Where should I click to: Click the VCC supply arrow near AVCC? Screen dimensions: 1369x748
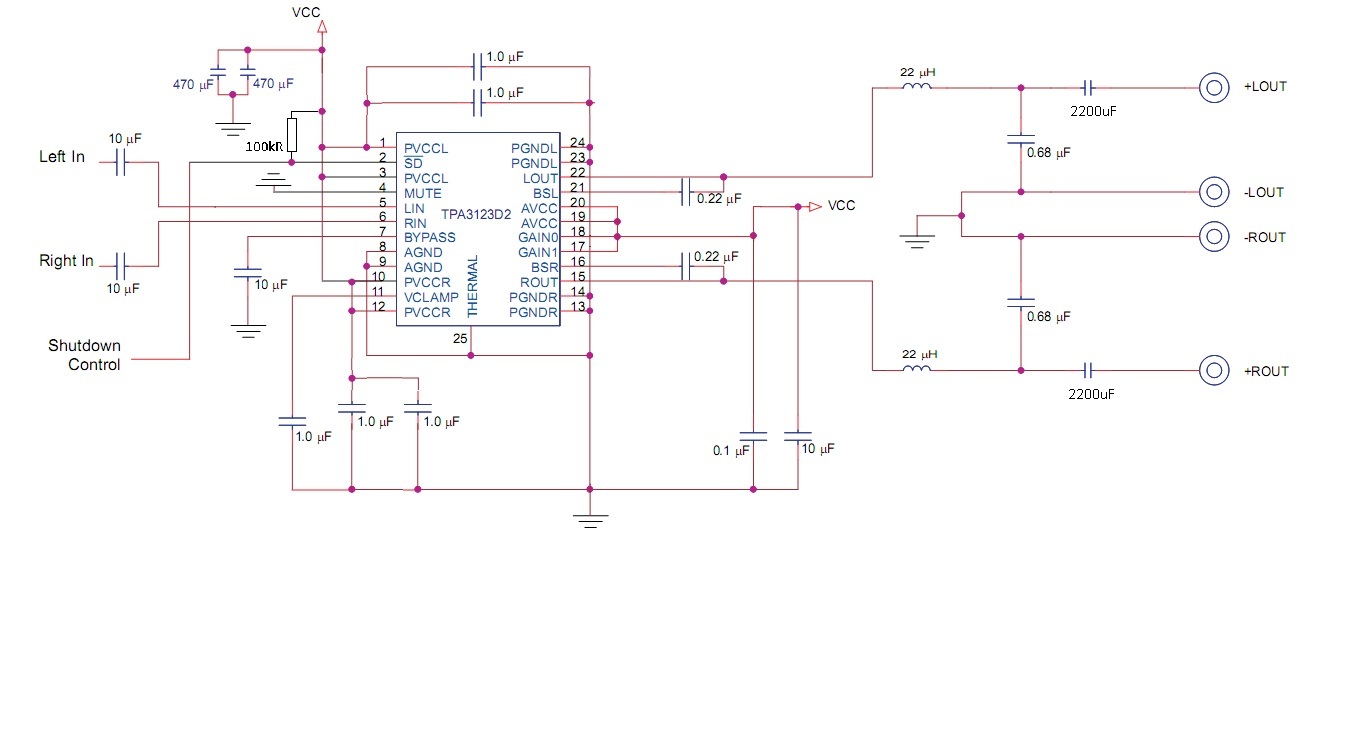(816, 206)
